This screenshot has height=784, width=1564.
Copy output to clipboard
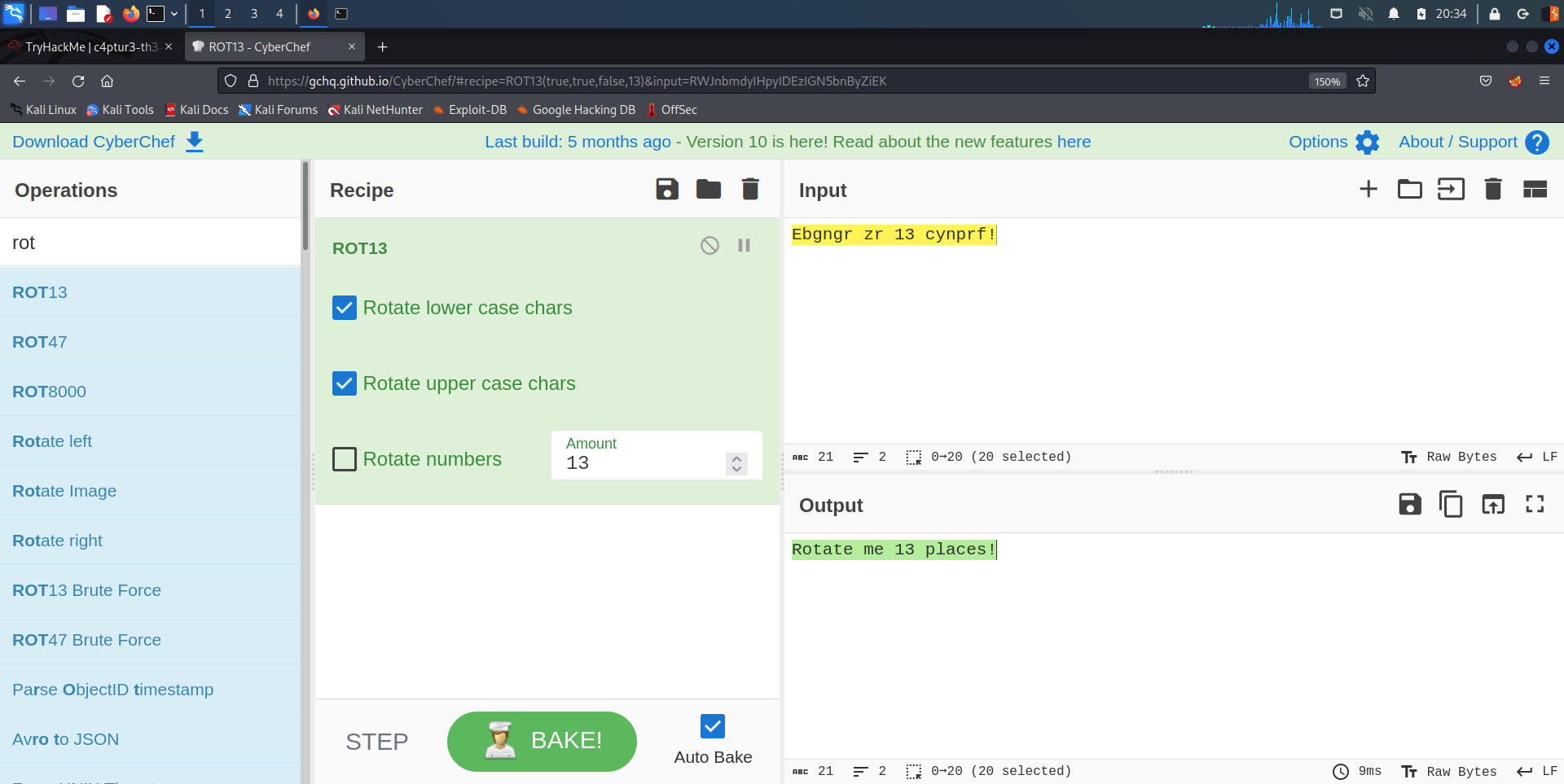(x=1451, y=505)
